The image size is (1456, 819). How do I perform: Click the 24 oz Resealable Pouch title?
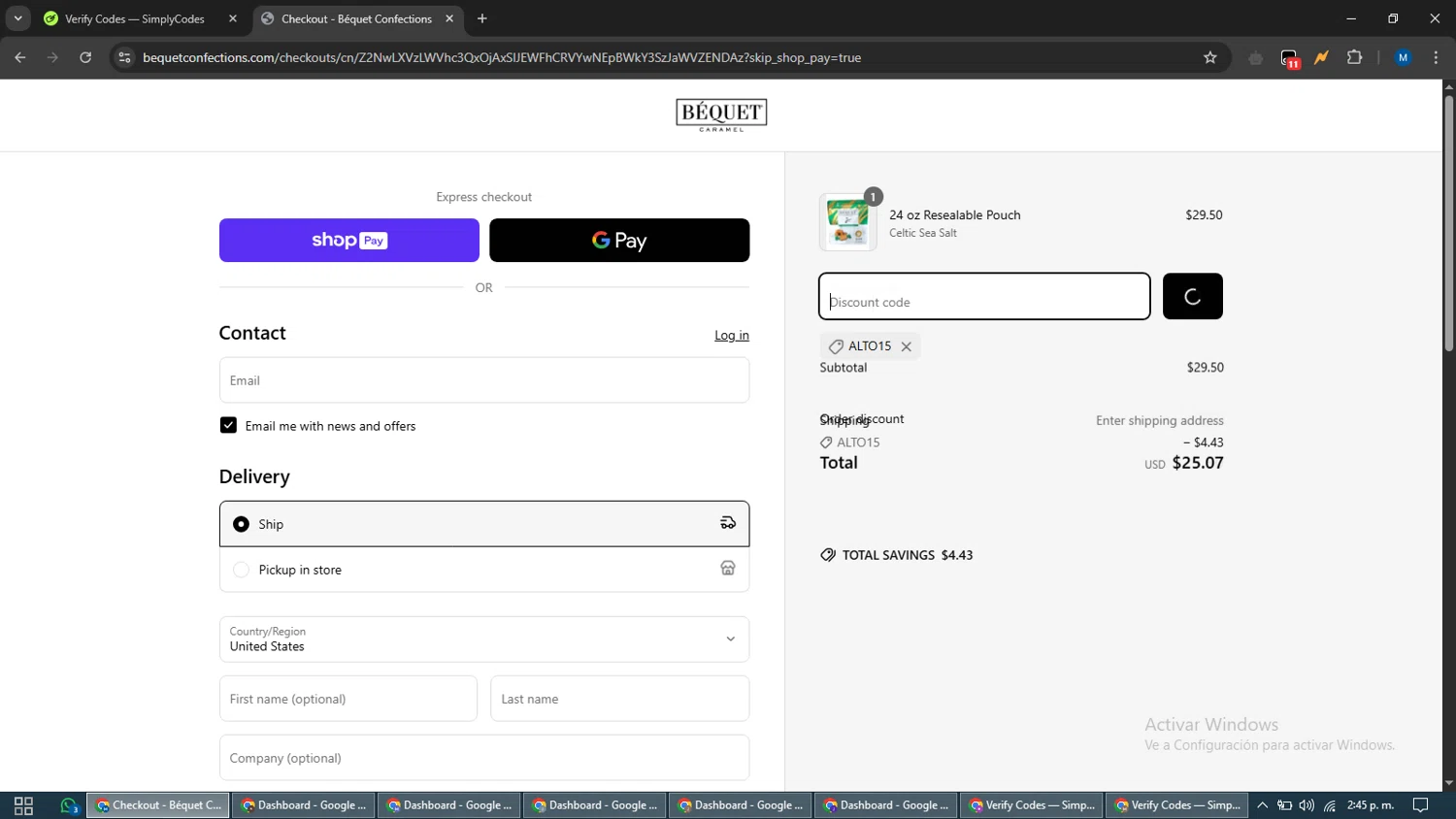point(955,214)
